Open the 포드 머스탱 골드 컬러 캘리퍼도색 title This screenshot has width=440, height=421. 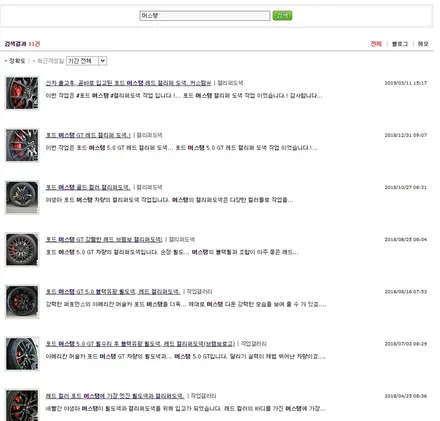click(88, 187)
